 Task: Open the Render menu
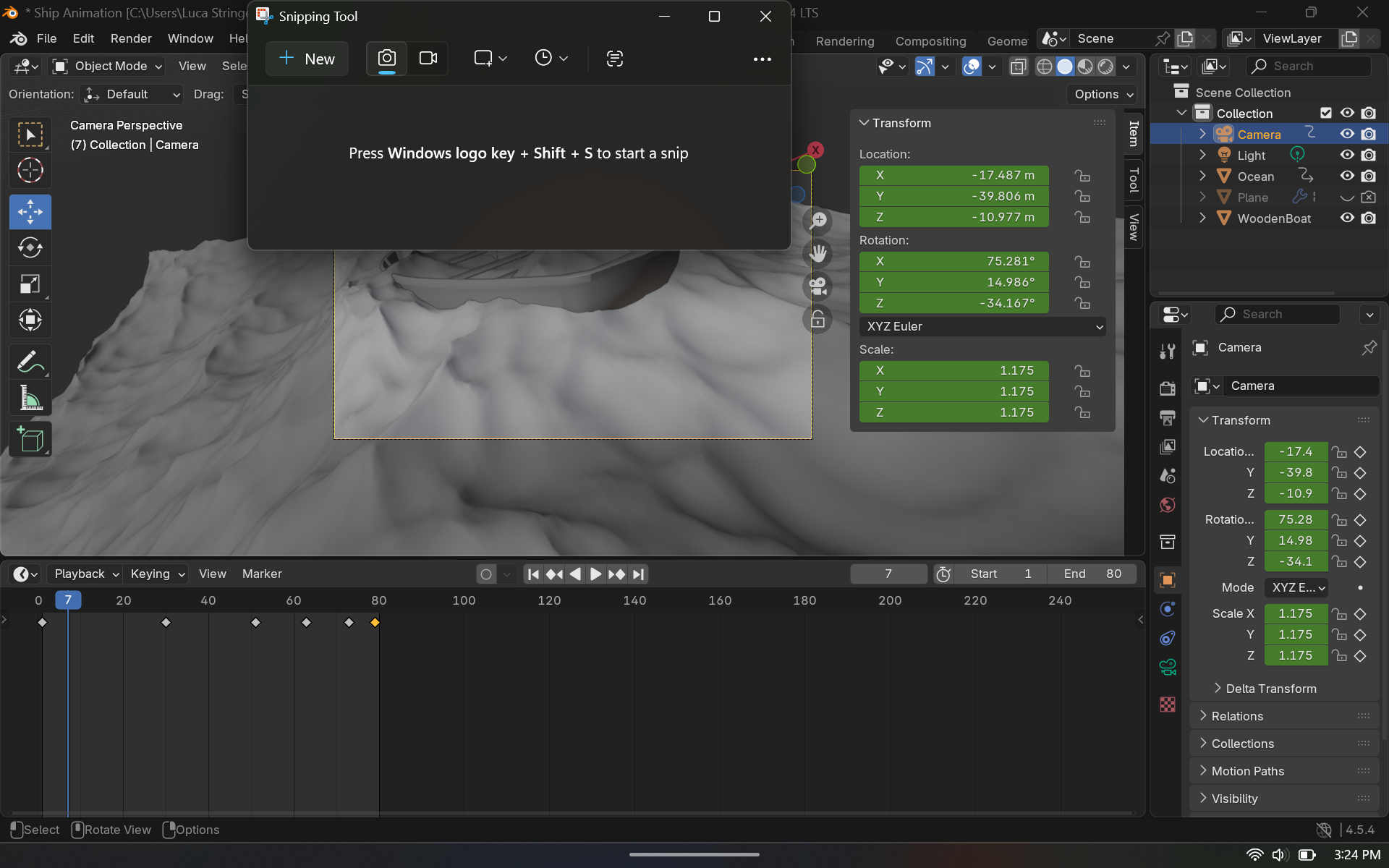[131, 38]
